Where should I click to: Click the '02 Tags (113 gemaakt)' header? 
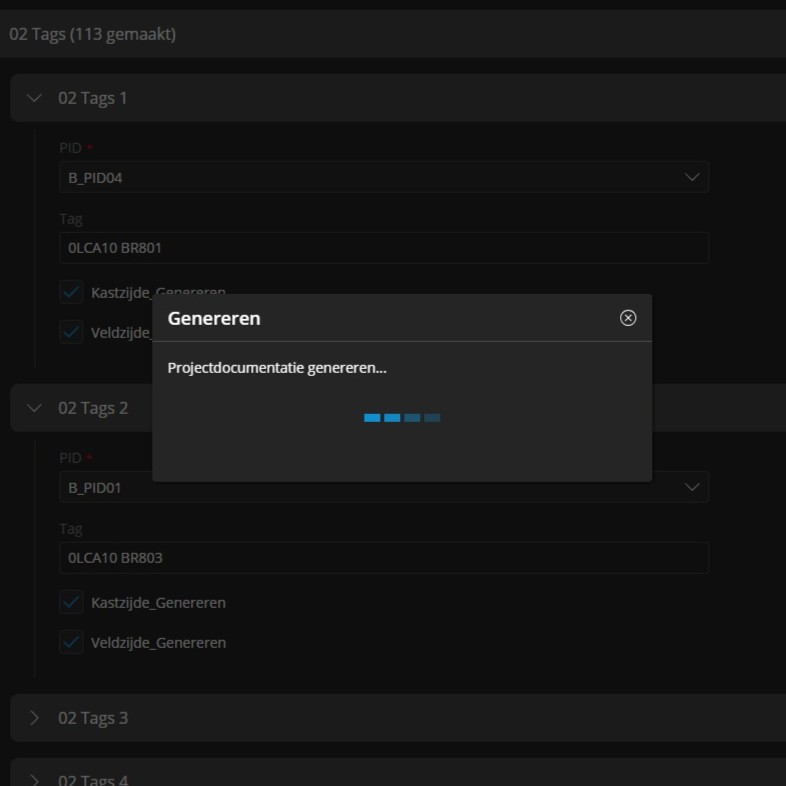(92, 34)
